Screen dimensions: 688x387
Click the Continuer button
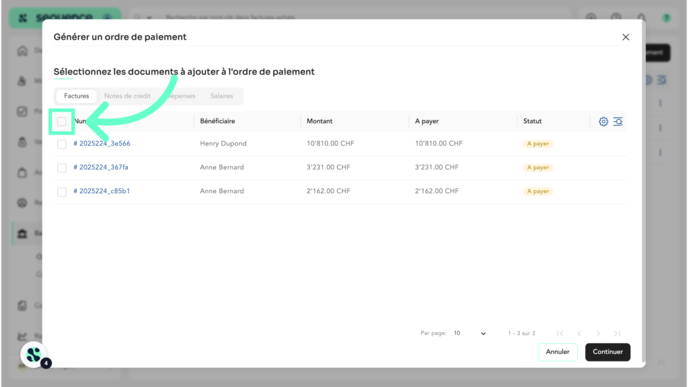[x=608, y=352]
